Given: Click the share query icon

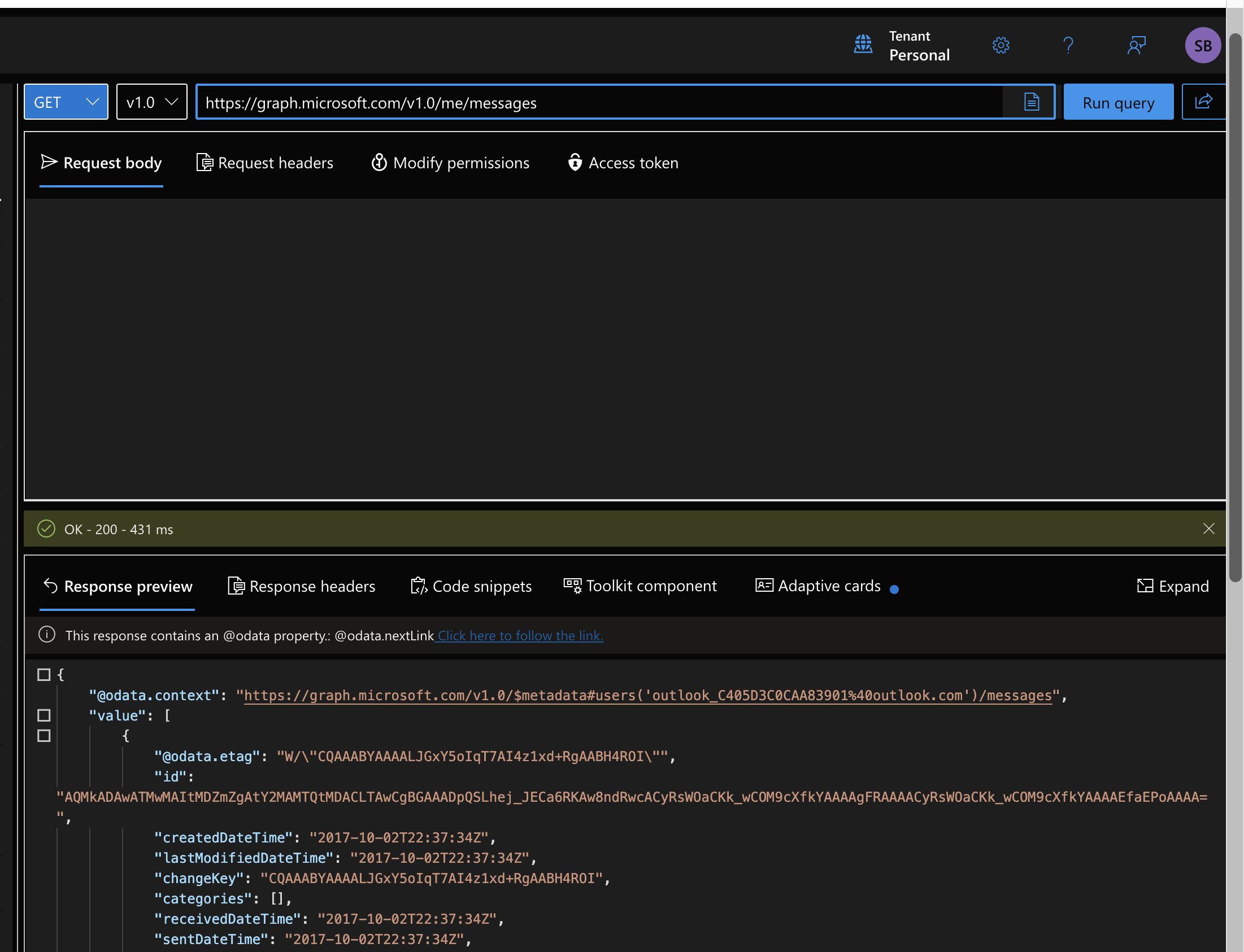Looking at the screenshot, I should click(1203, 102).
